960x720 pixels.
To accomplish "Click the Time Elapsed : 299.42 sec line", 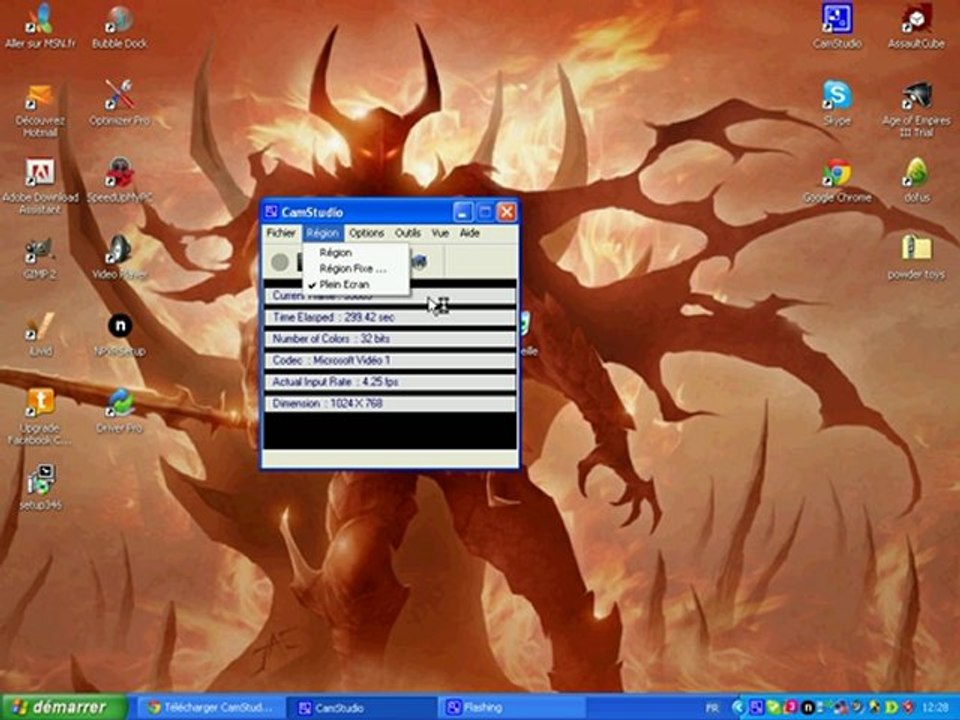I will (x=389, y=317).
